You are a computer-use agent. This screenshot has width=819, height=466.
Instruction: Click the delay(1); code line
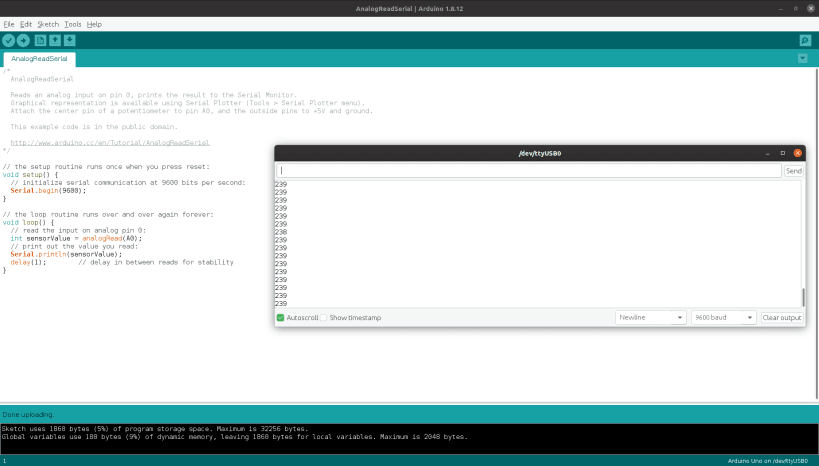tap(28, 262)
